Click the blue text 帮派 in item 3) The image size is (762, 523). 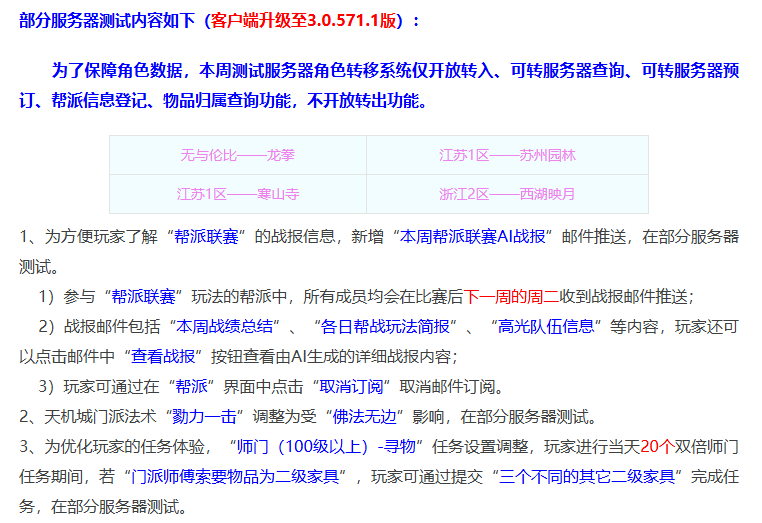191,387
